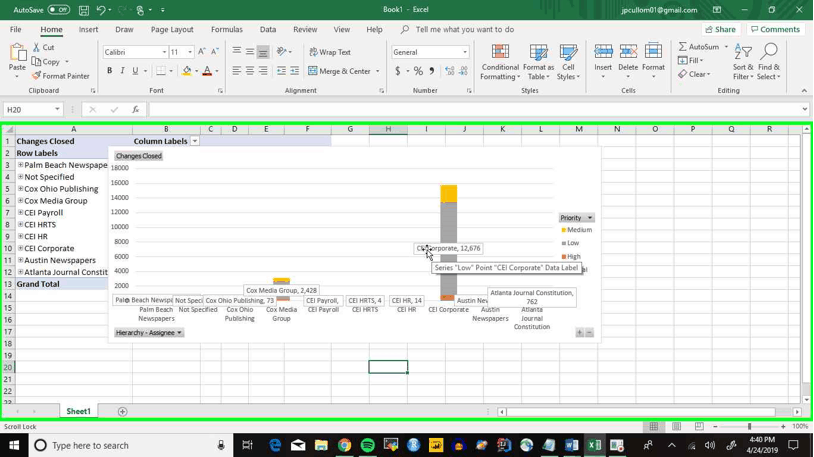814x457 pixels.
Task: Open Cell Styles gallery
Action: point(568,62)
